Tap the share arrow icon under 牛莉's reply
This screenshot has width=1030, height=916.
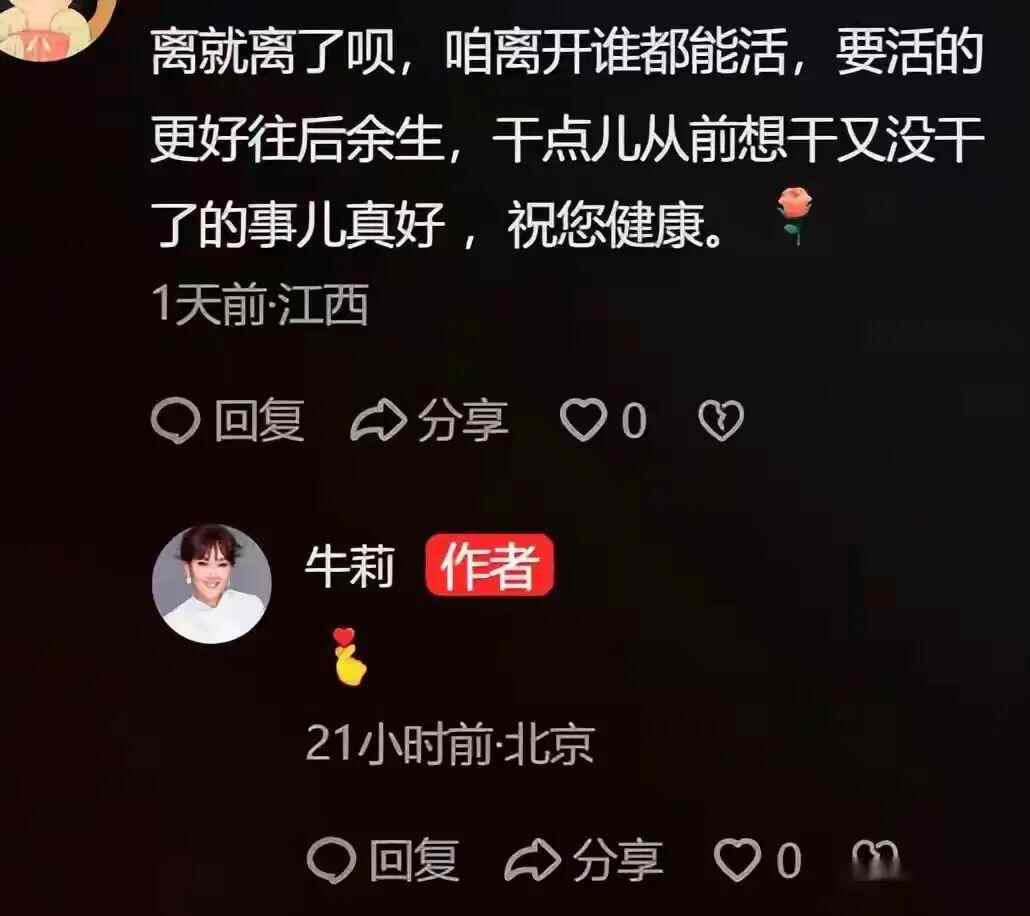(x=533, y=860)
